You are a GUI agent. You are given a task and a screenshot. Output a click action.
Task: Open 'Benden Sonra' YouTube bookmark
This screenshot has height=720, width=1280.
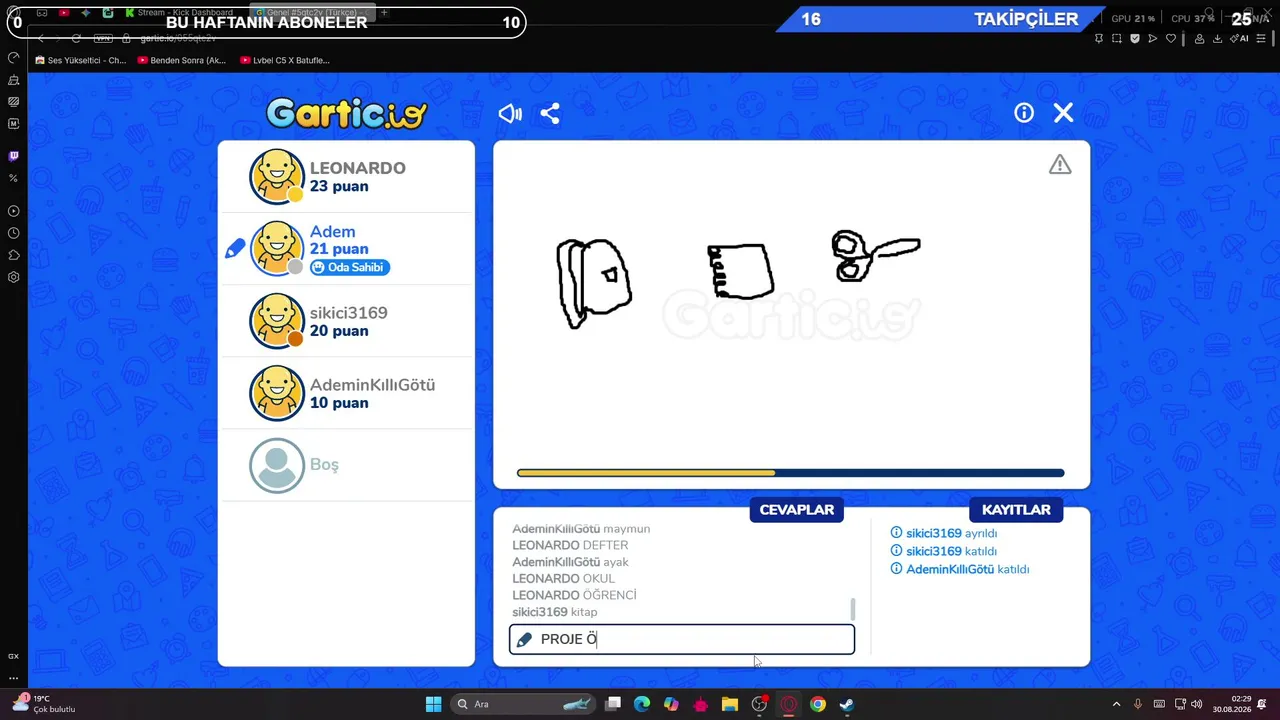(182, 60)
